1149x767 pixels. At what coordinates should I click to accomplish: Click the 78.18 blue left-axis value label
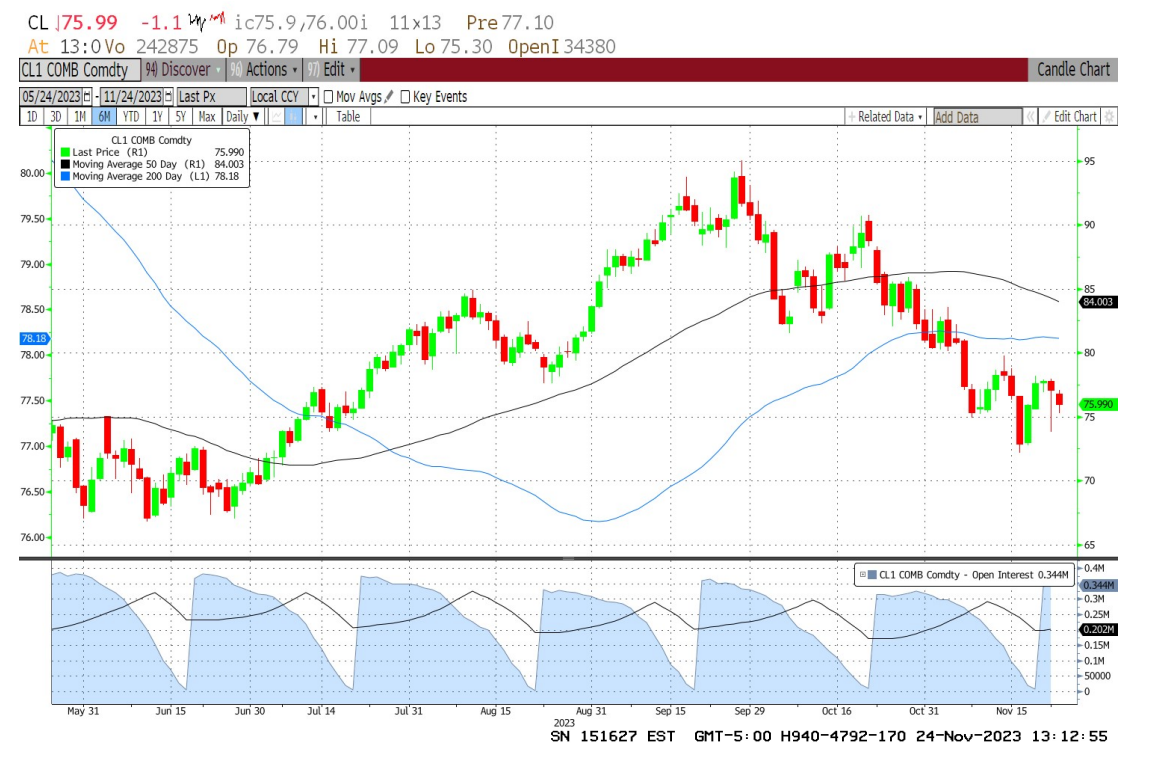(x=34, y=338)
